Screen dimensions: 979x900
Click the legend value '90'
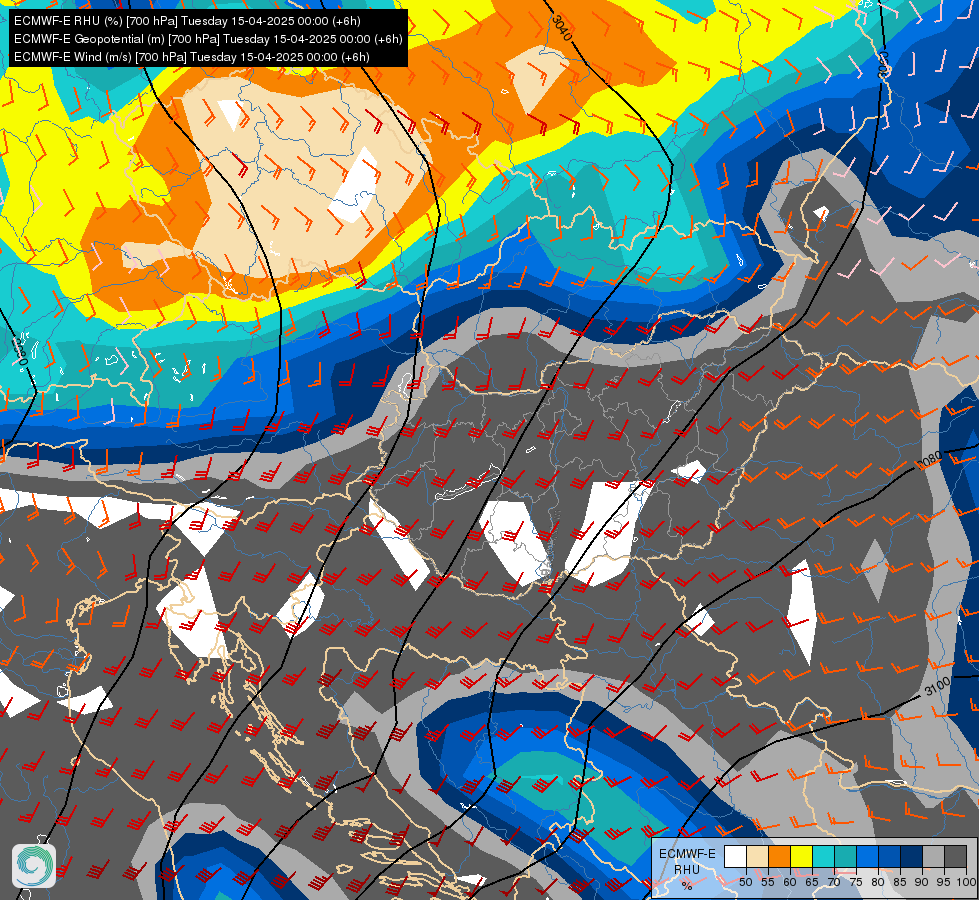(x=922, y=882)
